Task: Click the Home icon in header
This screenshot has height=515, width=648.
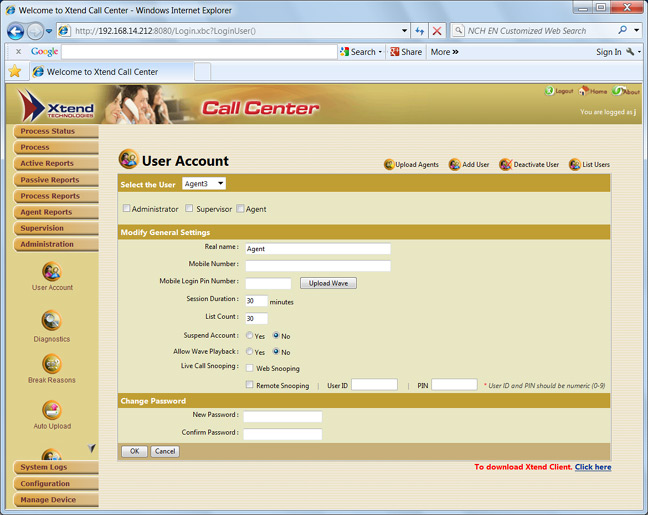Action: point(583,91)
